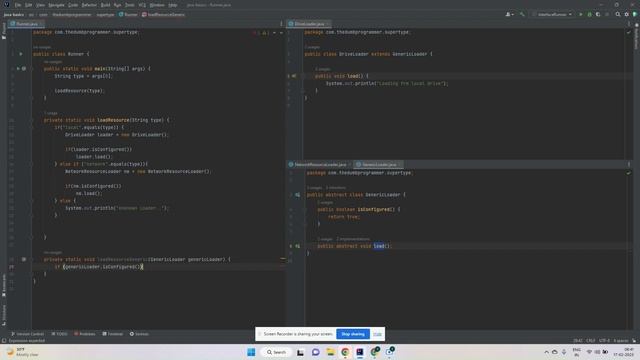Image resolution: width=640 pixels, height=360 pixels.
Task: Click line separator CRLF in status bar
Action: coord(591,340)
